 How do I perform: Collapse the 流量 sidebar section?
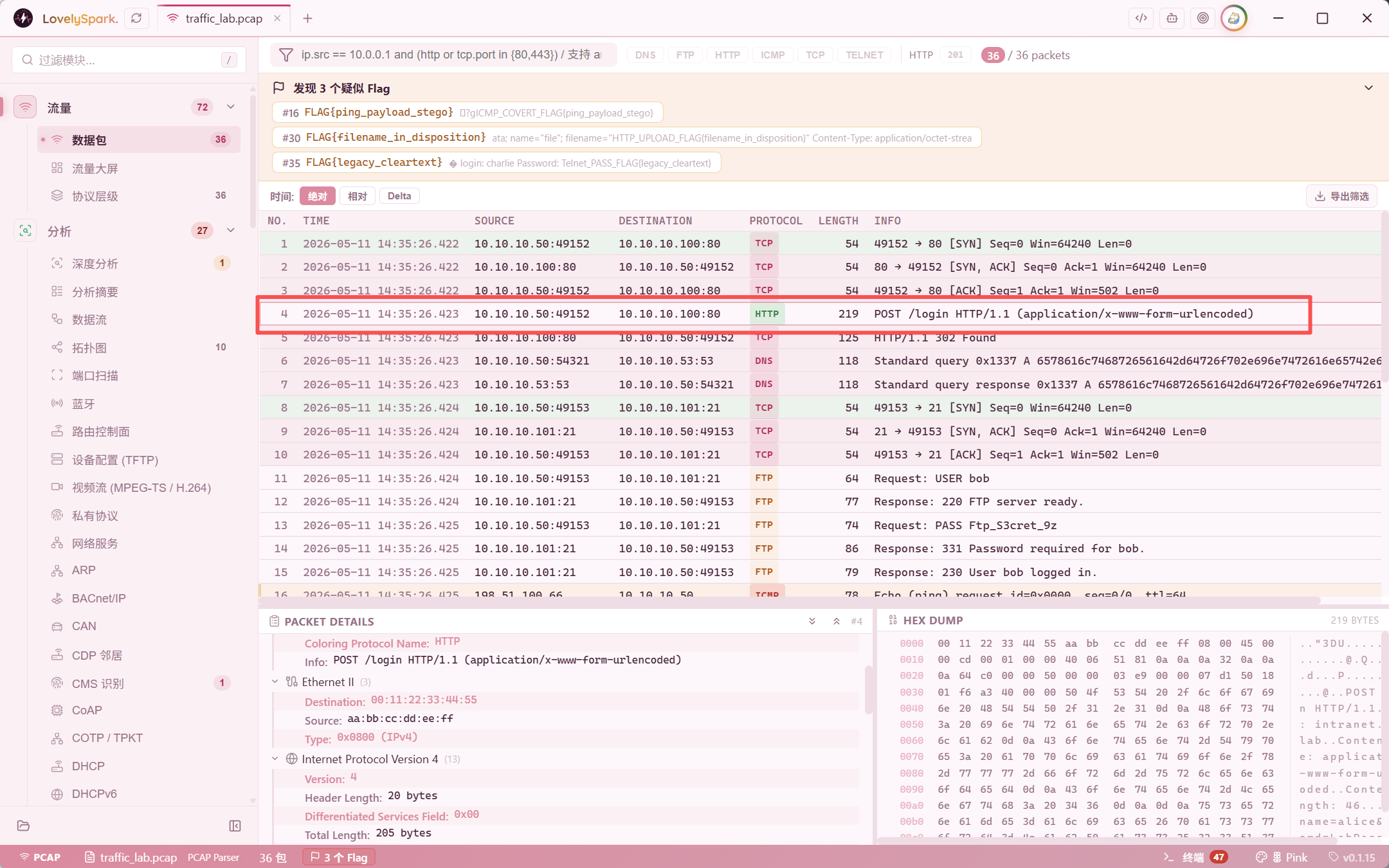[230, 107]
